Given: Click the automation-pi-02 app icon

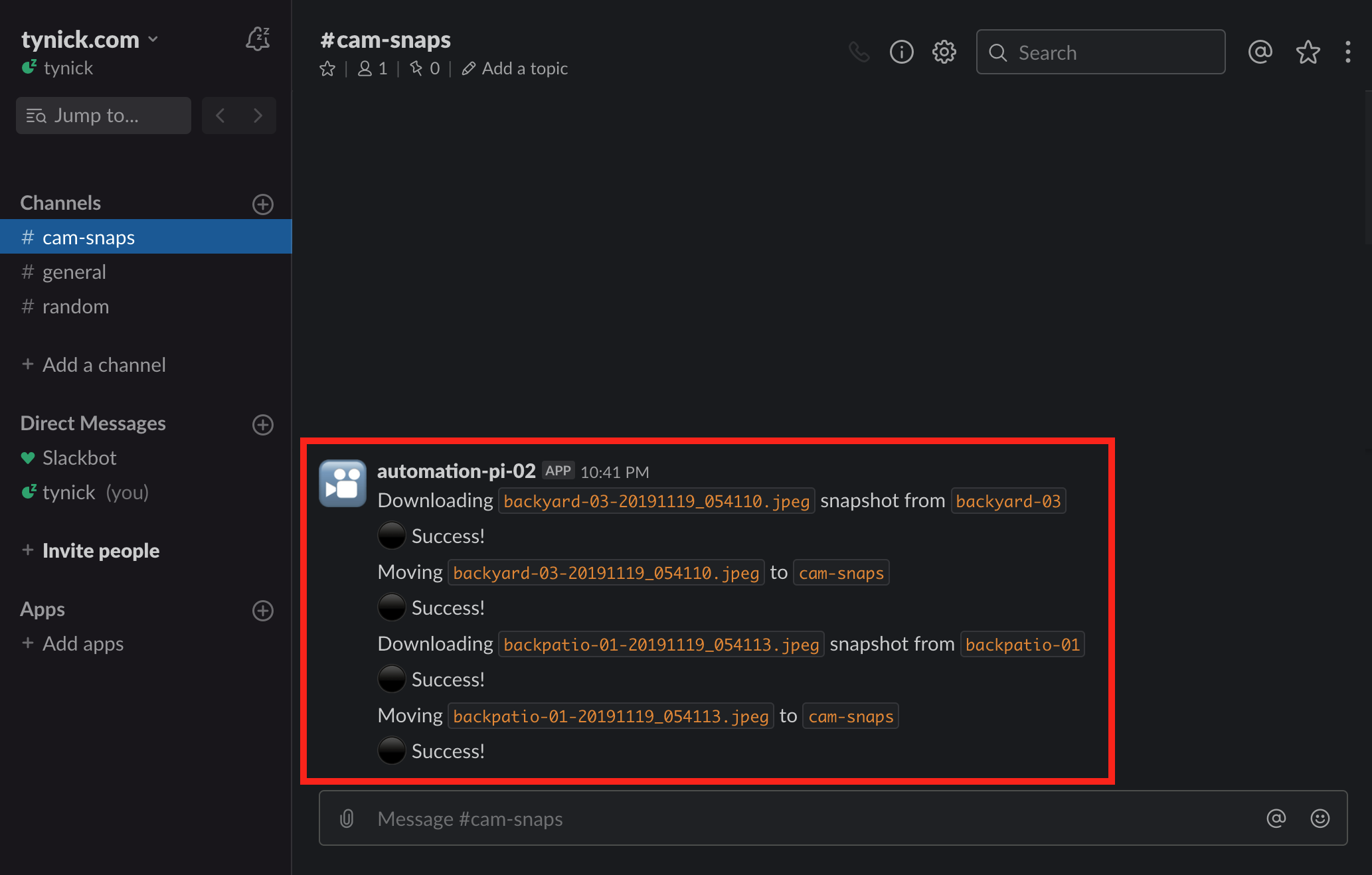Looking at the screenshot, I should pyautogui.click(x=344, y=483).
